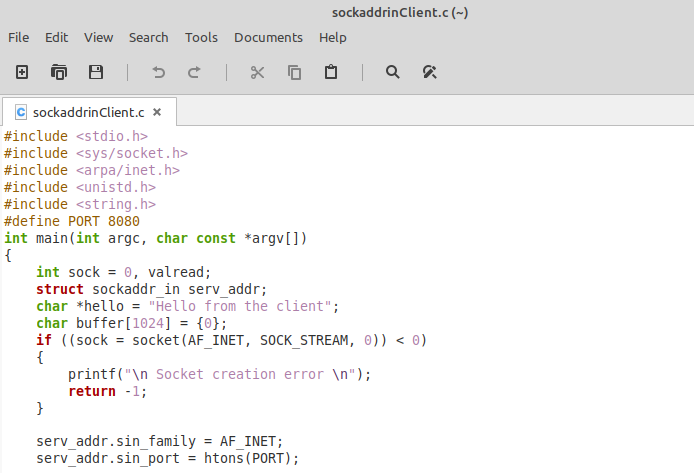Redo the last undone action
The width and height of the screenshot is (694, 473).
tap(194, 72)
